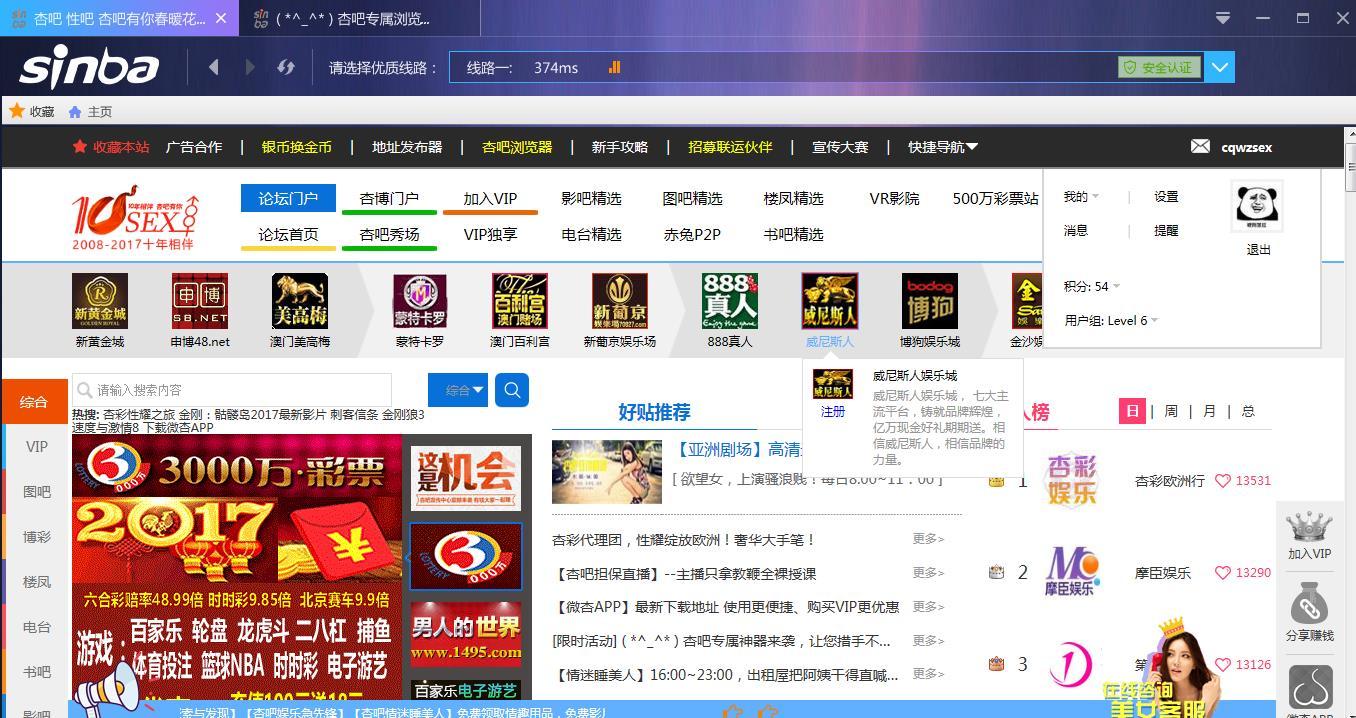Expand the 用户组: Level 6 dropdown
Screen dimensions: 1356x718
[1111, 320]
